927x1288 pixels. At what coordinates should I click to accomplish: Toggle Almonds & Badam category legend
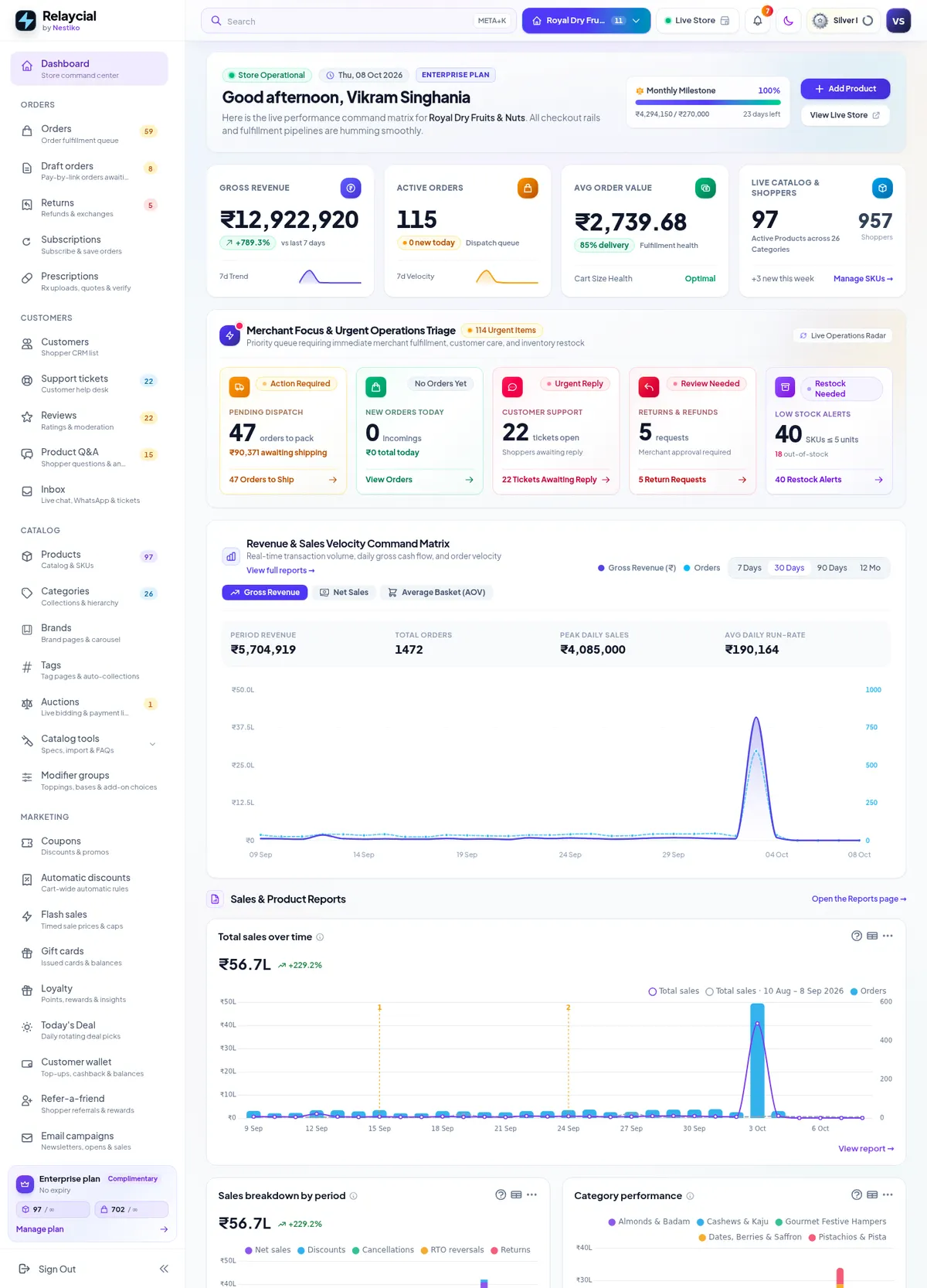pyautogui.click(x=649, y=1222)
